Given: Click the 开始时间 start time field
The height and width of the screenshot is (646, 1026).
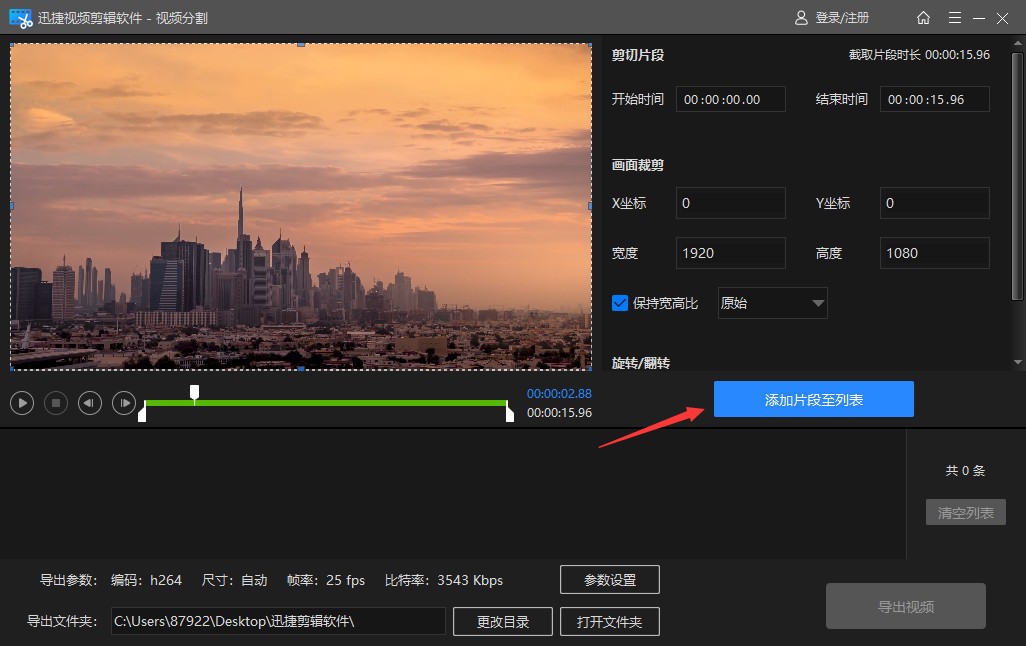Looking at the screenshot, I should (x=730, y=99).
